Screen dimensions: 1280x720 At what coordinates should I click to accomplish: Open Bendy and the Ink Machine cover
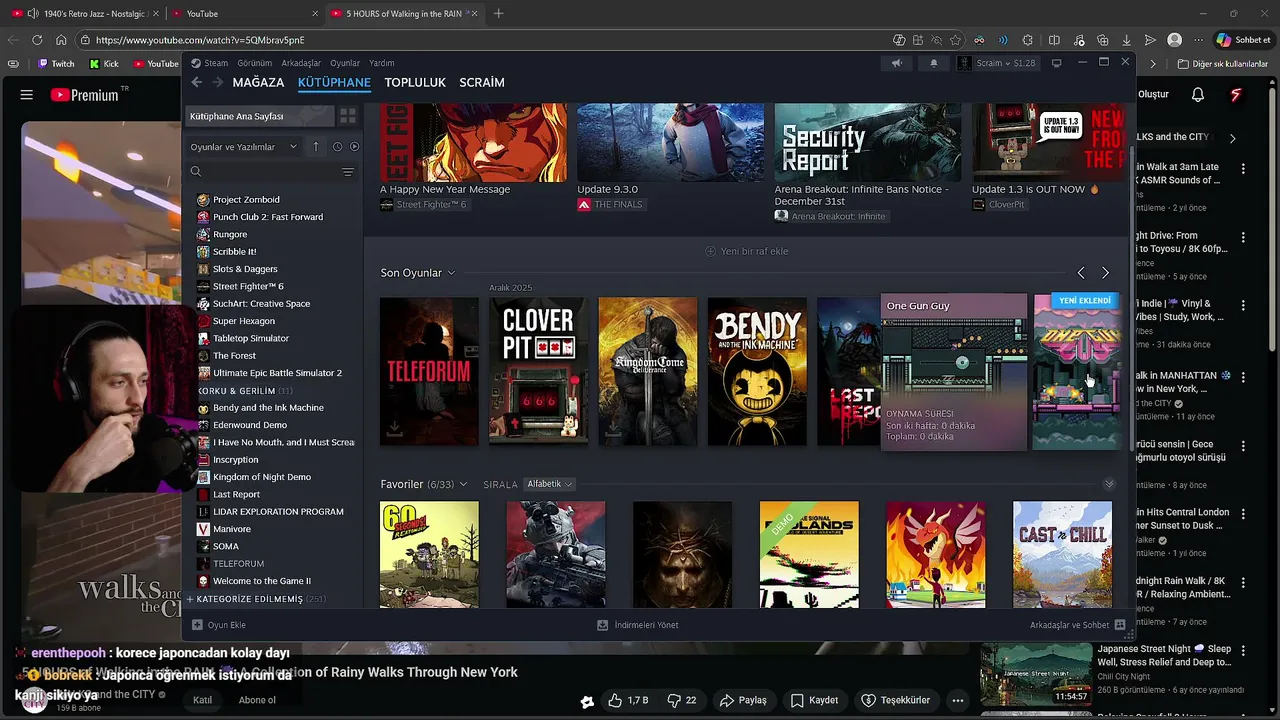tap(757, 371)
